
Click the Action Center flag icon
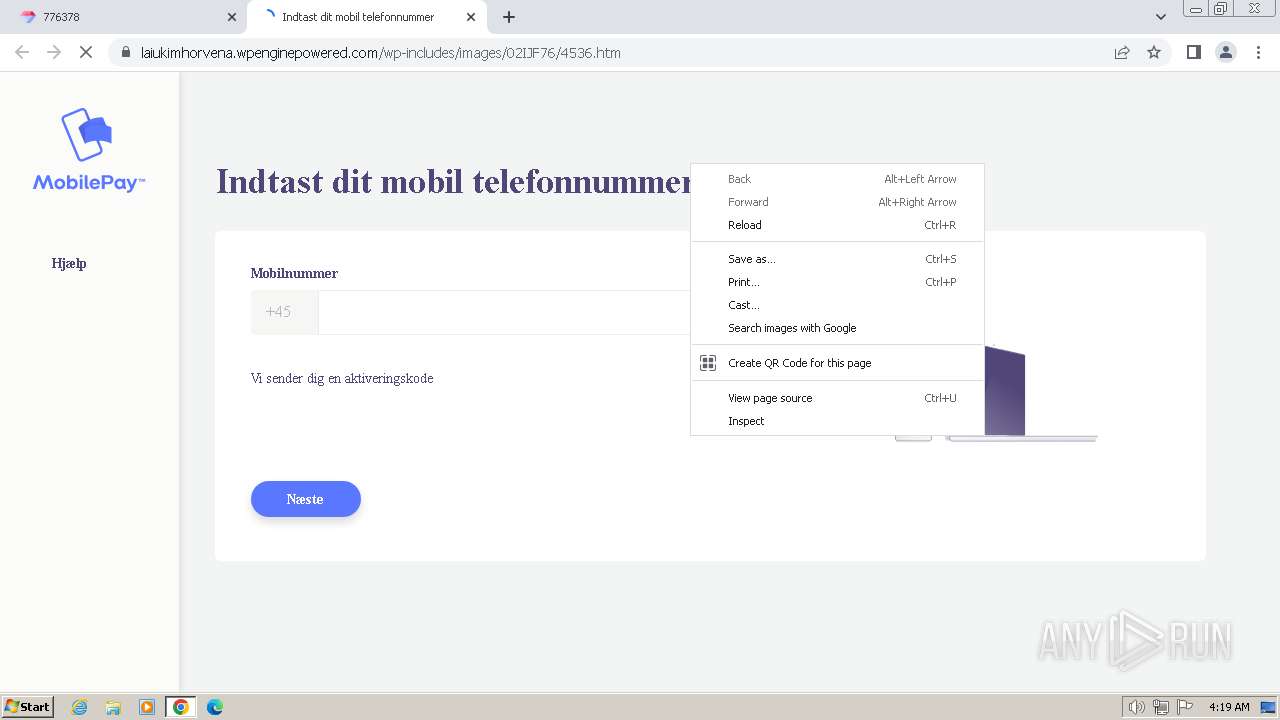coord(1185,707)
